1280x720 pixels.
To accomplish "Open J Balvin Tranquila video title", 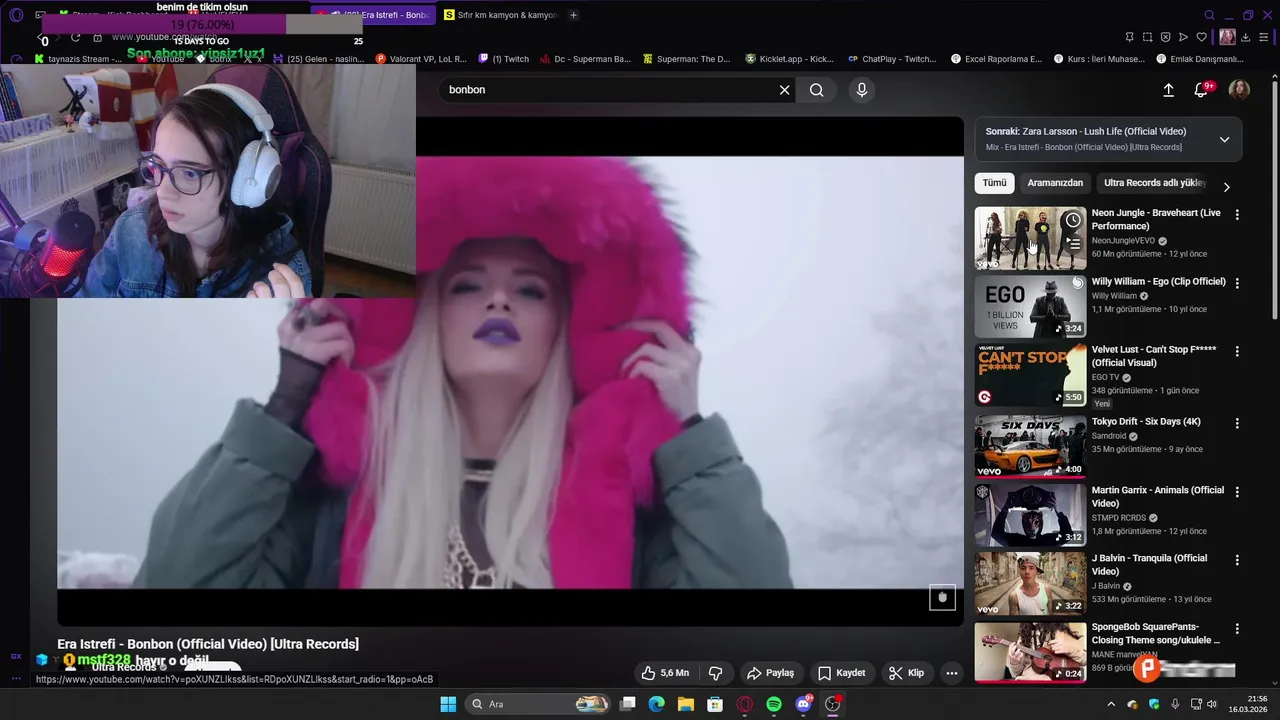I will [x=1149, y=565].
